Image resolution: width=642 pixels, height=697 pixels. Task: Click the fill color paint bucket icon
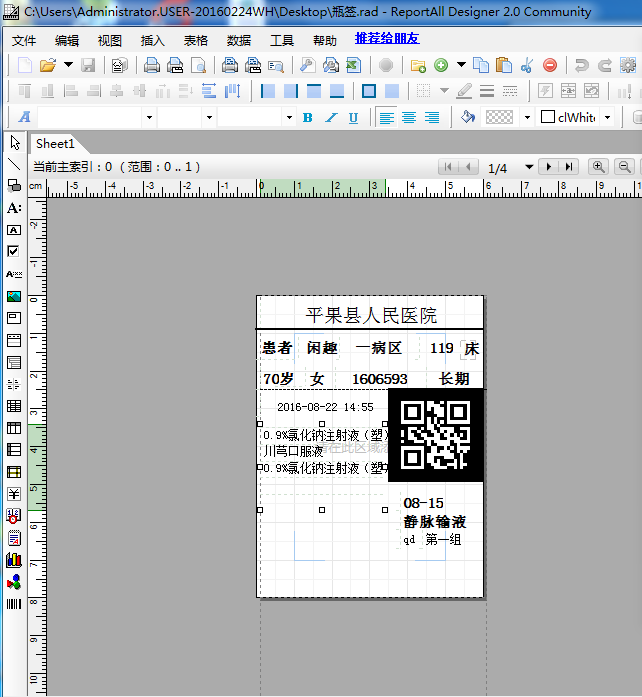point(468,117)
